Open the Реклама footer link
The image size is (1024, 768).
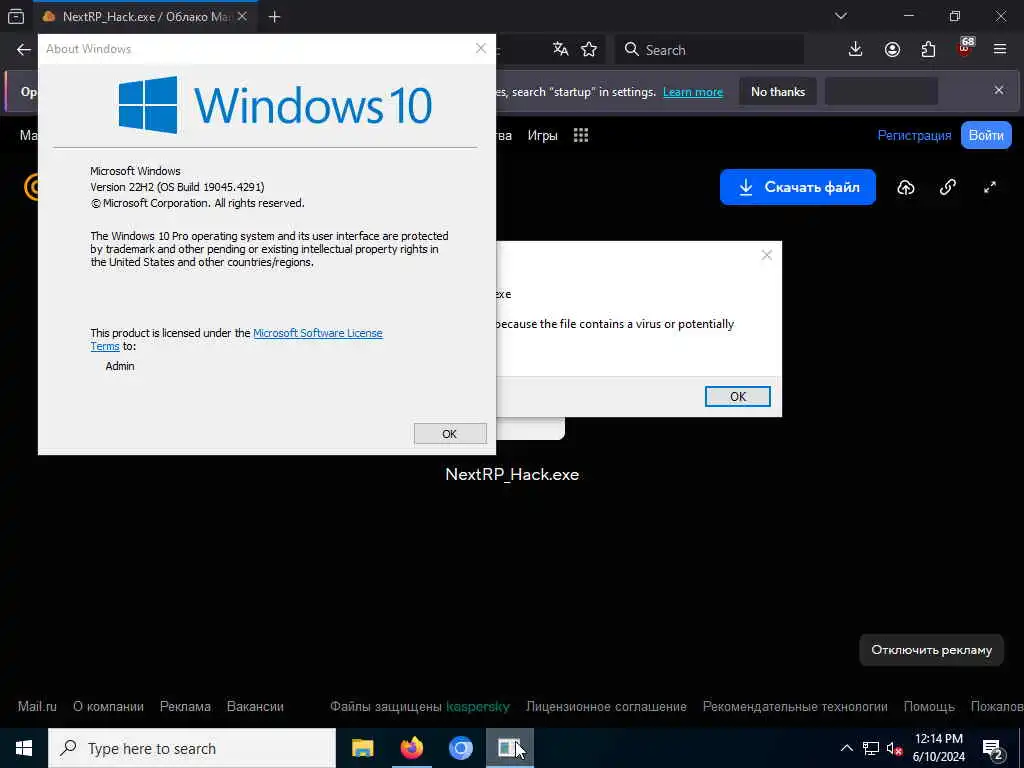(x=185, y=707)
